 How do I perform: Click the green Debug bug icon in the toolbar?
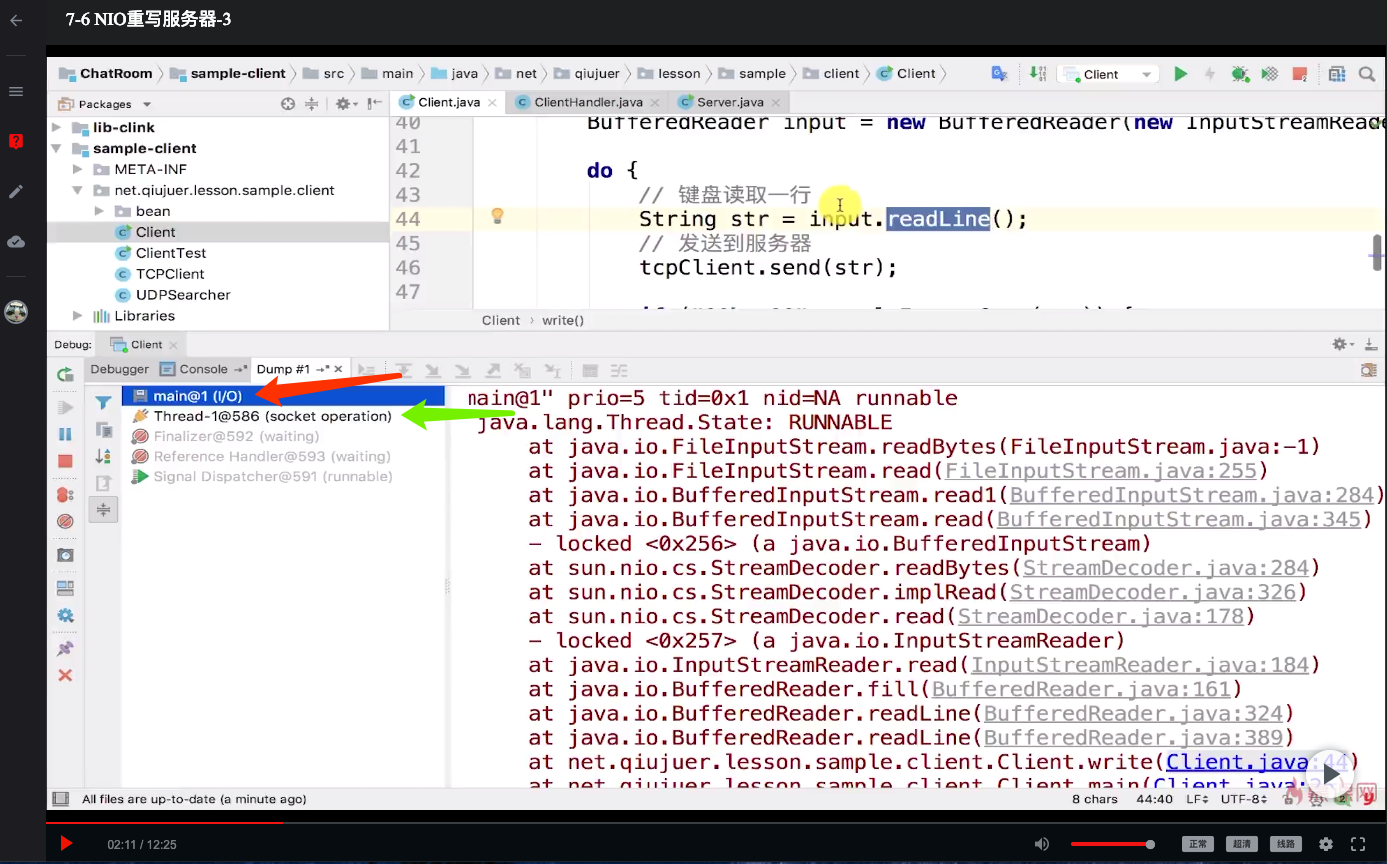click(1240, 74)
